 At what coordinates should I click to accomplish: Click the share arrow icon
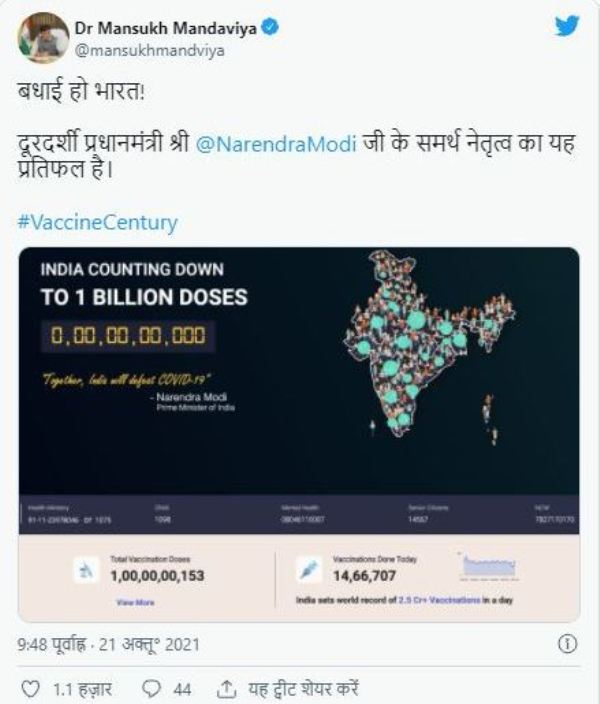(227, 689)
